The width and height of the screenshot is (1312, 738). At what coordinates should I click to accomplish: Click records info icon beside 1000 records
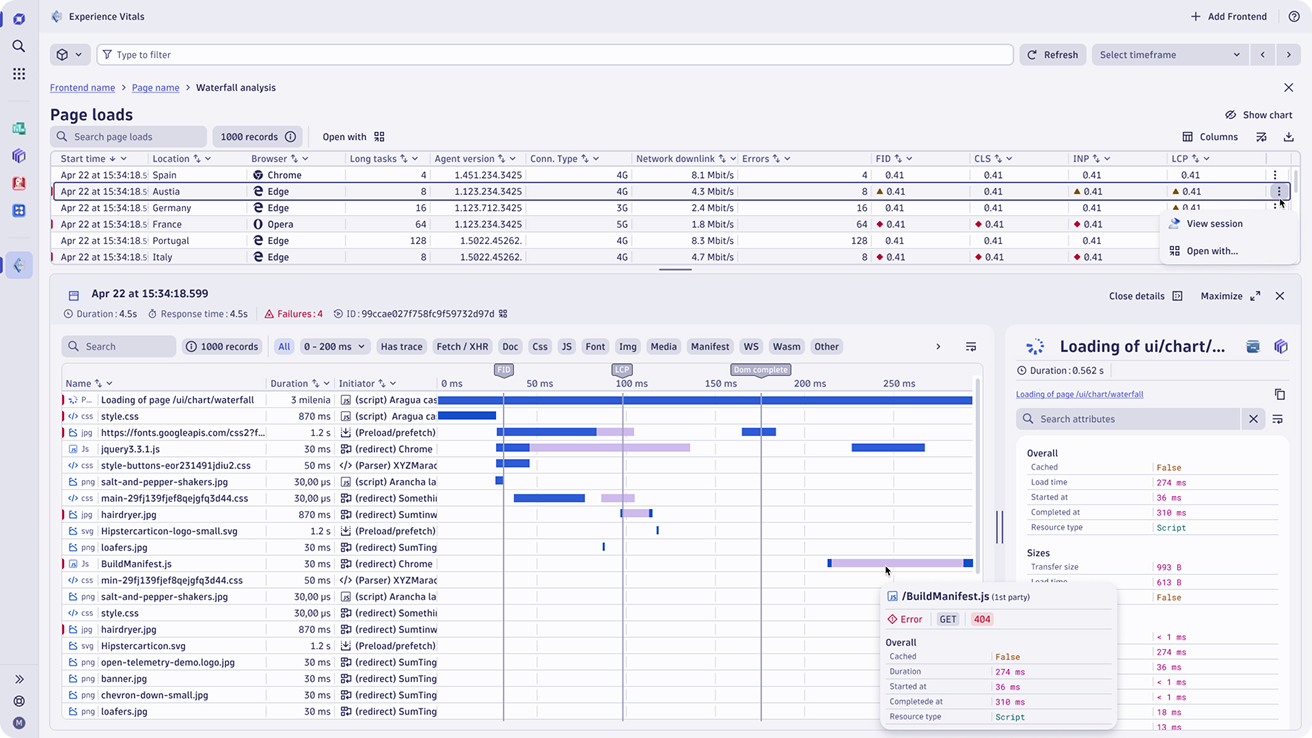pos(290,137)
